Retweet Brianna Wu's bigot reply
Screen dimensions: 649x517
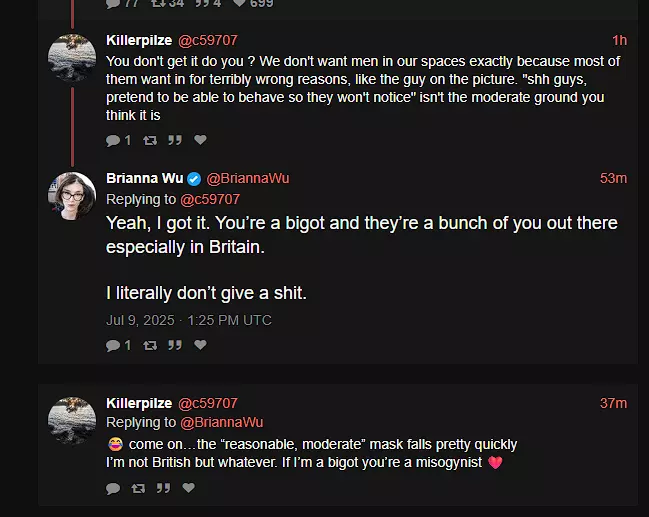pyautogui.click(x=150, y=345)
